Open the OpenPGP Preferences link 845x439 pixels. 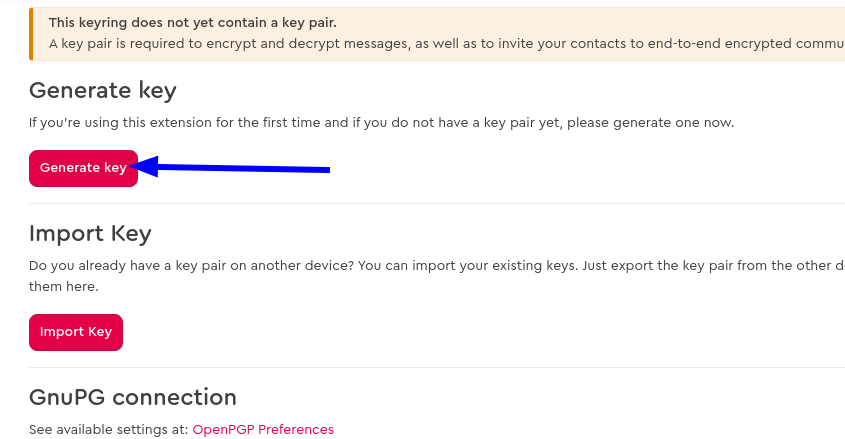[263, 429]
